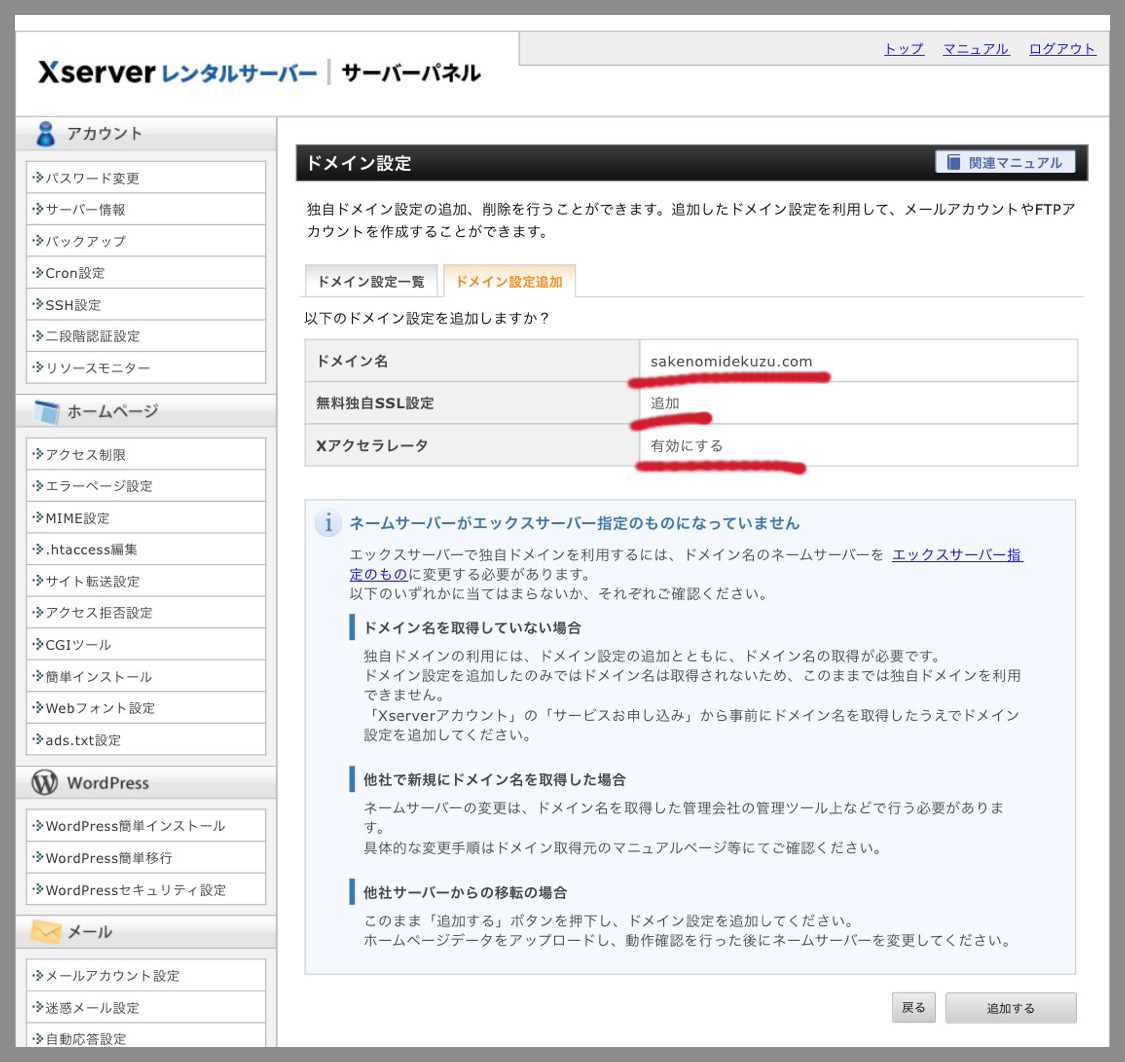The height and width of the screenshot is (1062, 1125).
Task: Open バックアップ menu item
Action: coord(146,241)
